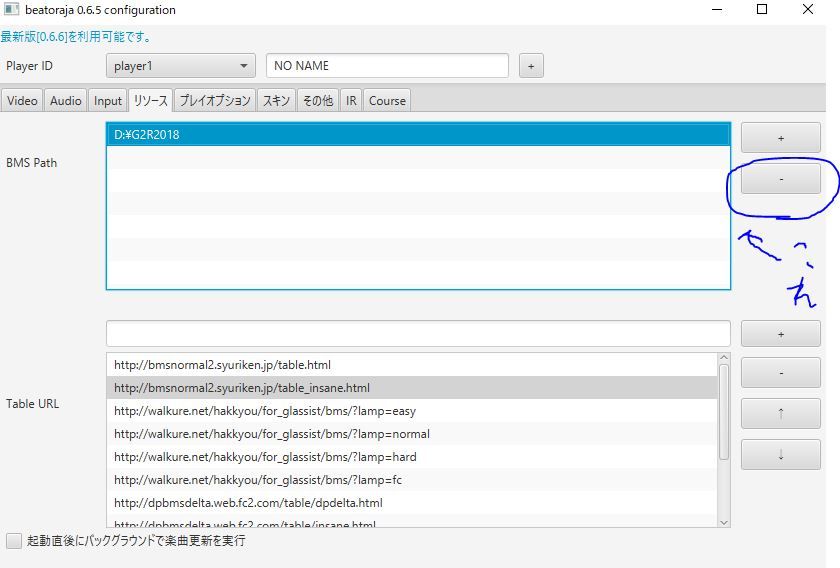
Task: Select the リソース tab
Action: [x=151, y=101]
